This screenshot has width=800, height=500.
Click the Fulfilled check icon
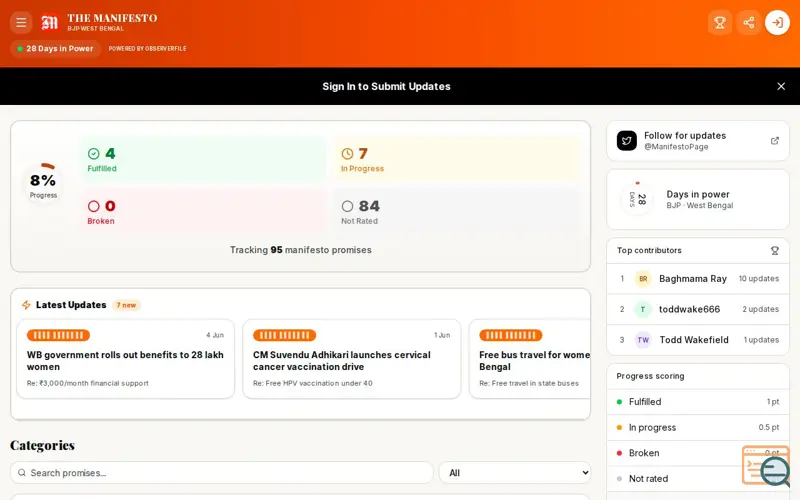93,154
